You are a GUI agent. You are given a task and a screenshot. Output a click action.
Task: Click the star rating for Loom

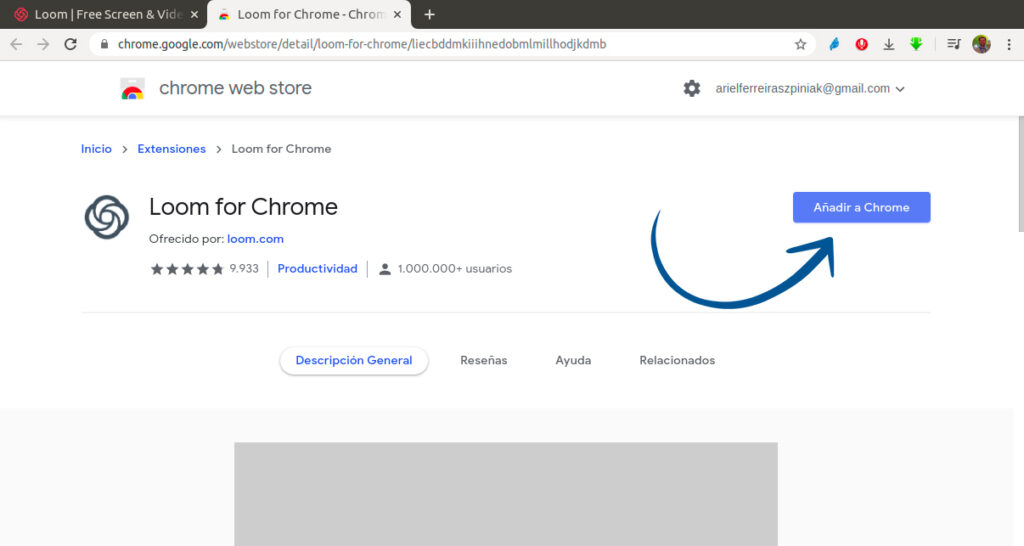[x=187, y=269]
